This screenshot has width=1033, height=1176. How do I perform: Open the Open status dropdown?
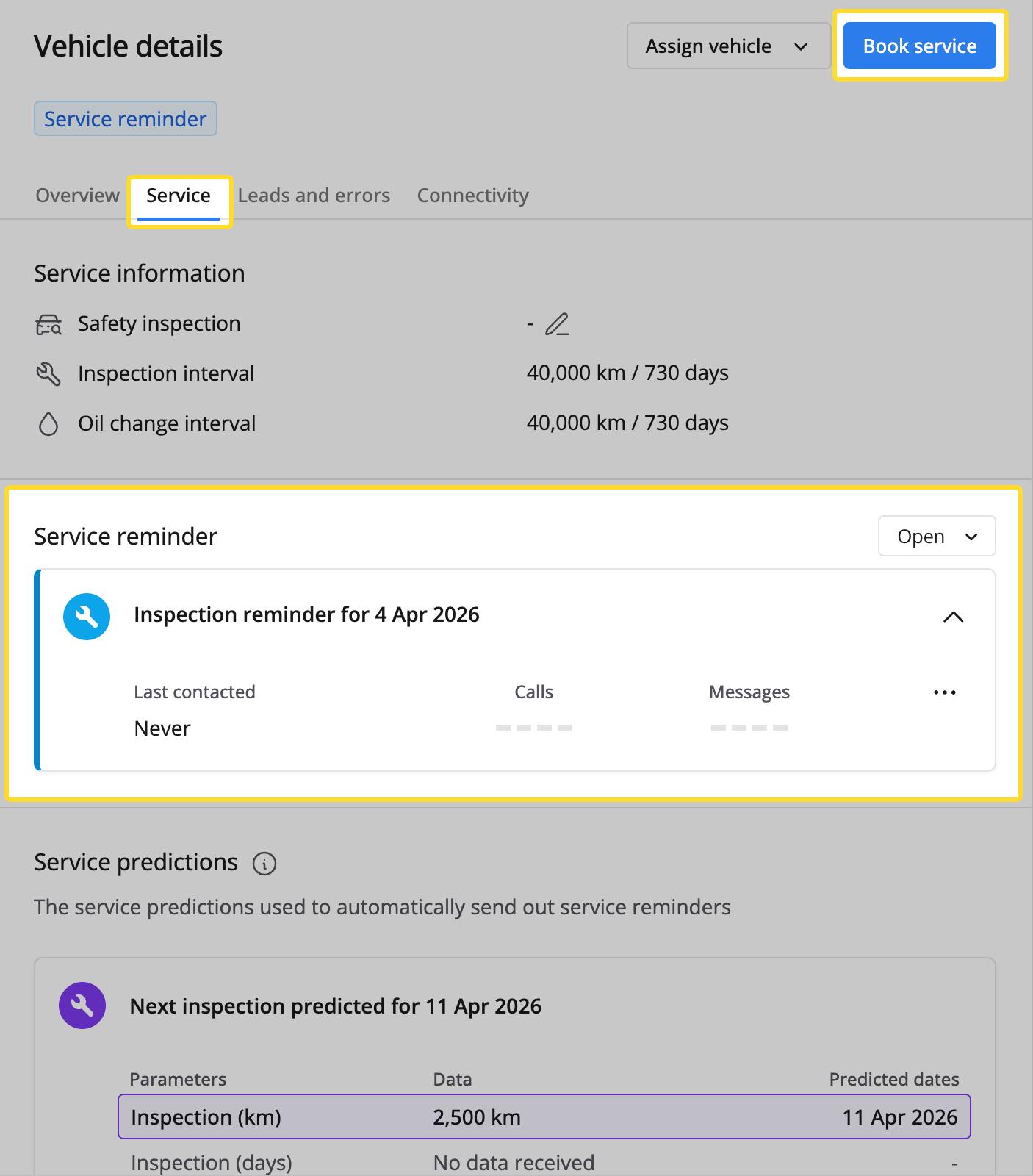point(937,537)
